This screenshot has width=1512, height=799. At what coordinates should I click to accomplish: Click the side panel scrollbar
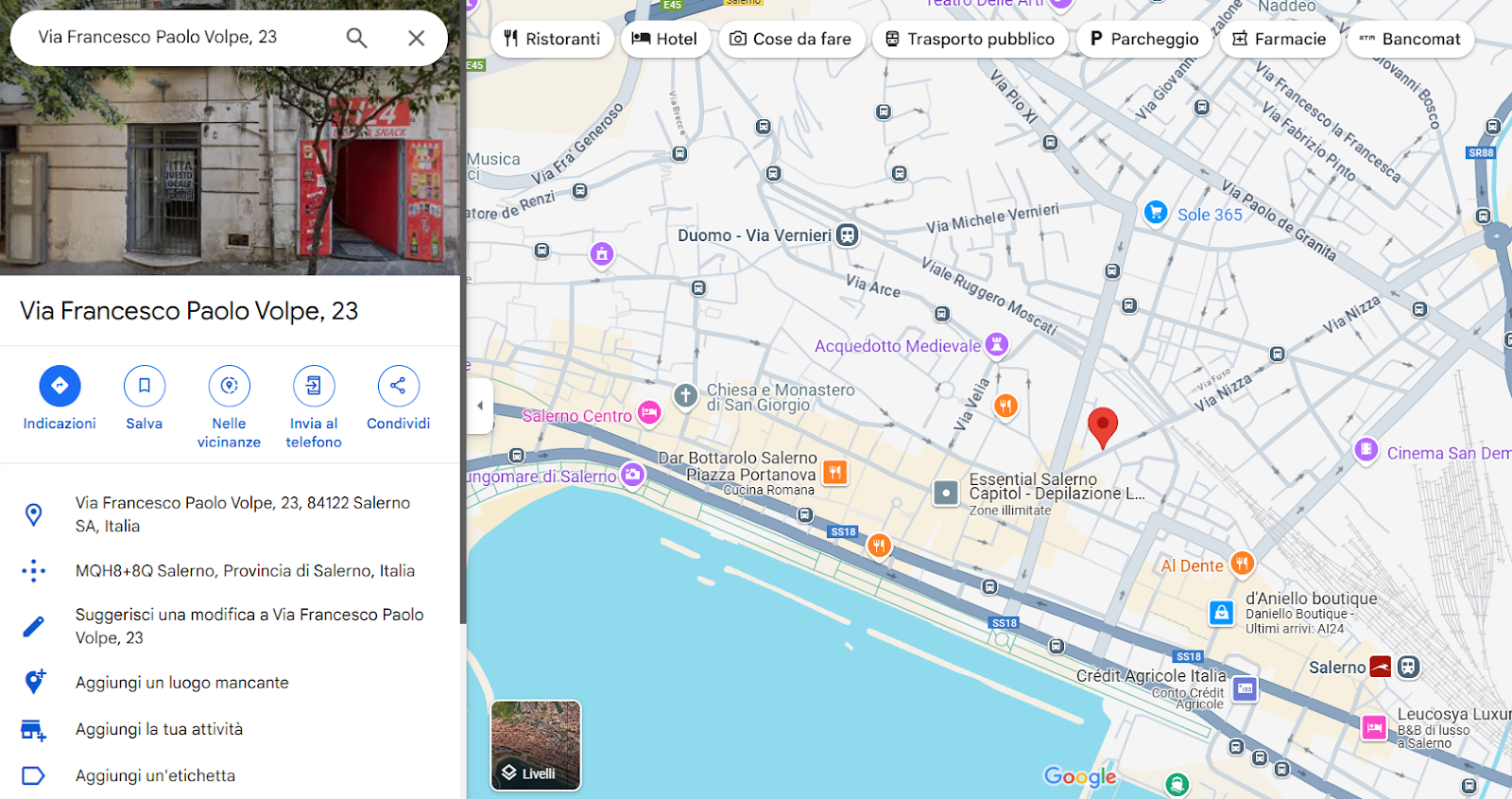tap(463, 312)
